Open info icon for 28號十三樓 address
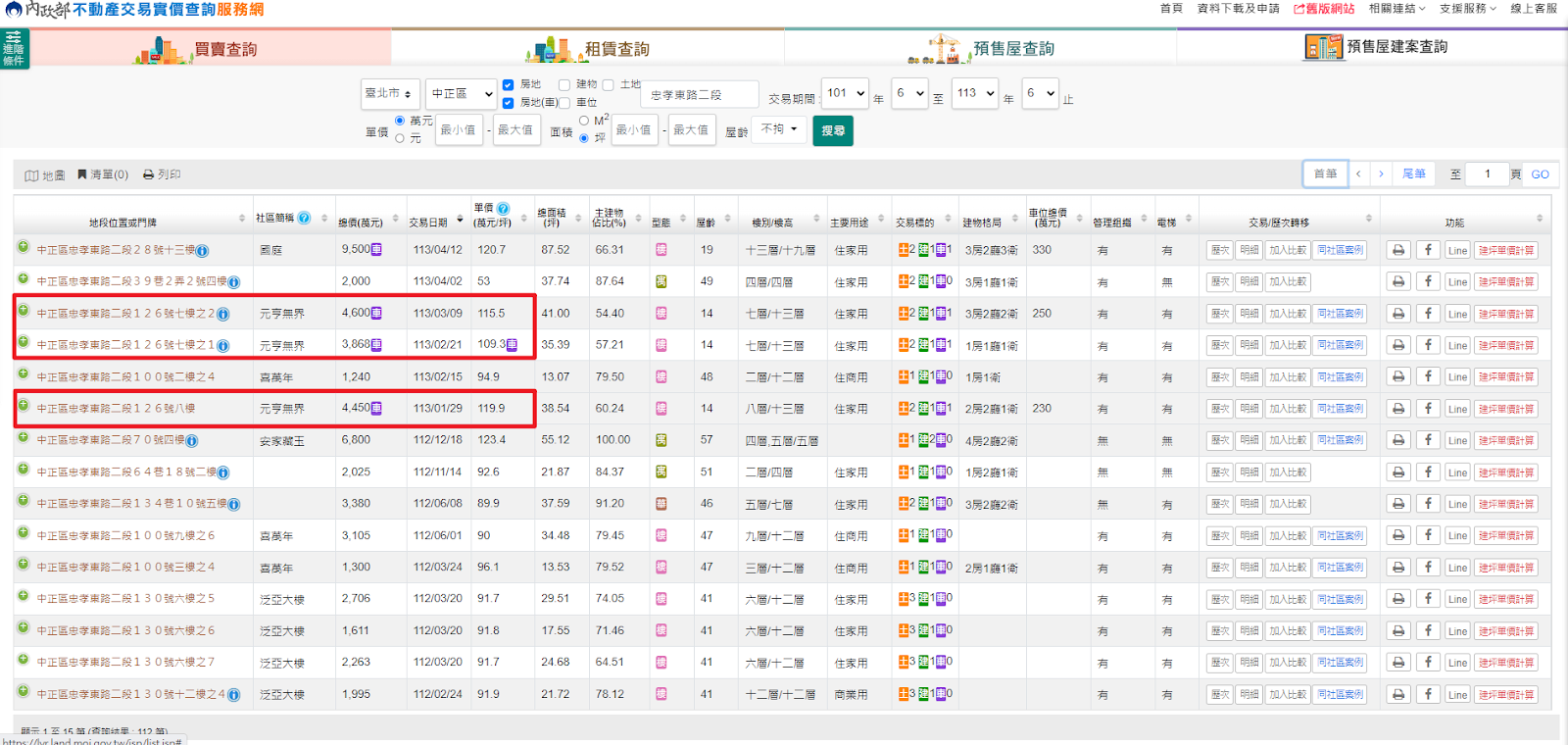This screenshot has height=745, width=1568. coord(202,251)
